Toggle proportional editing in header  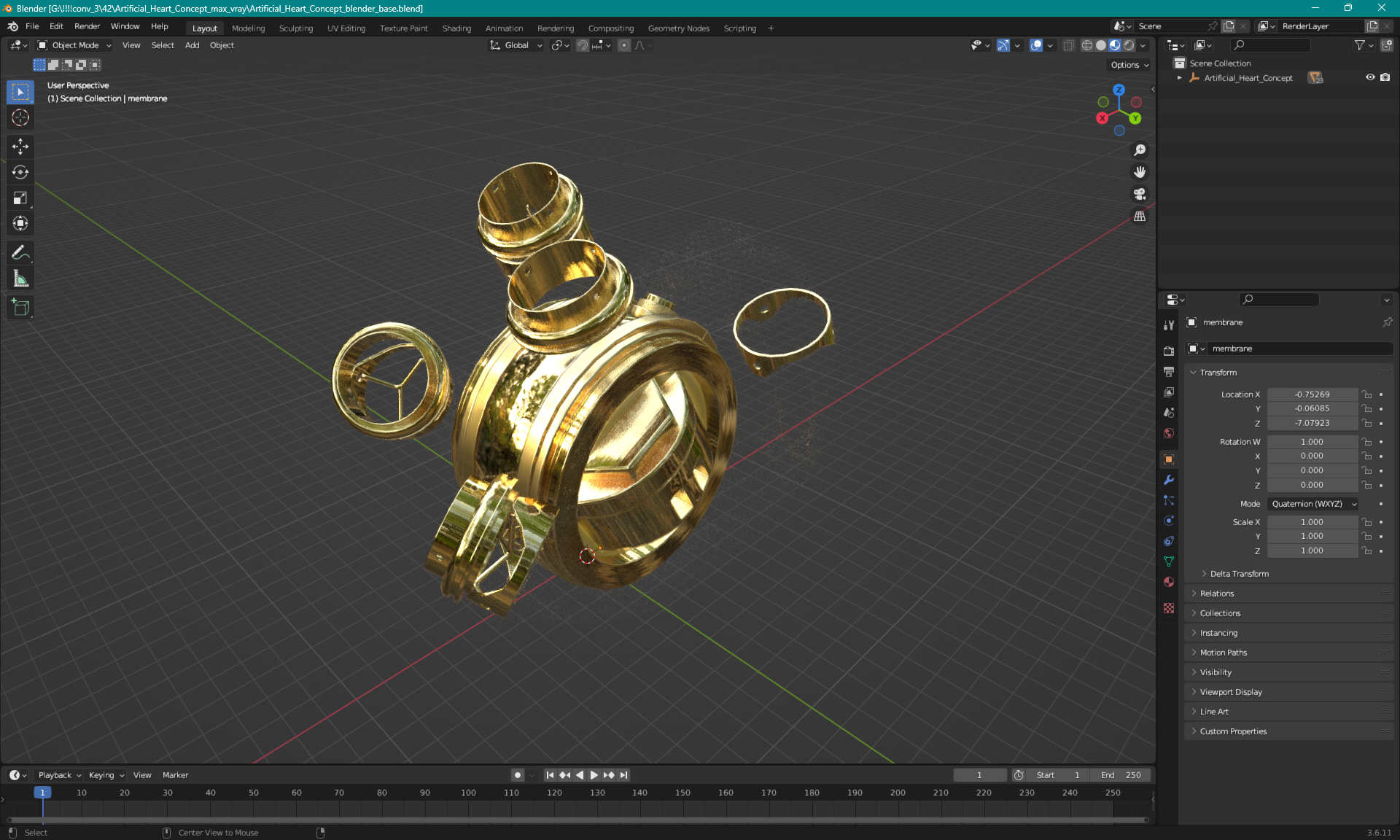pyautogui.click(x=624, y=45)
